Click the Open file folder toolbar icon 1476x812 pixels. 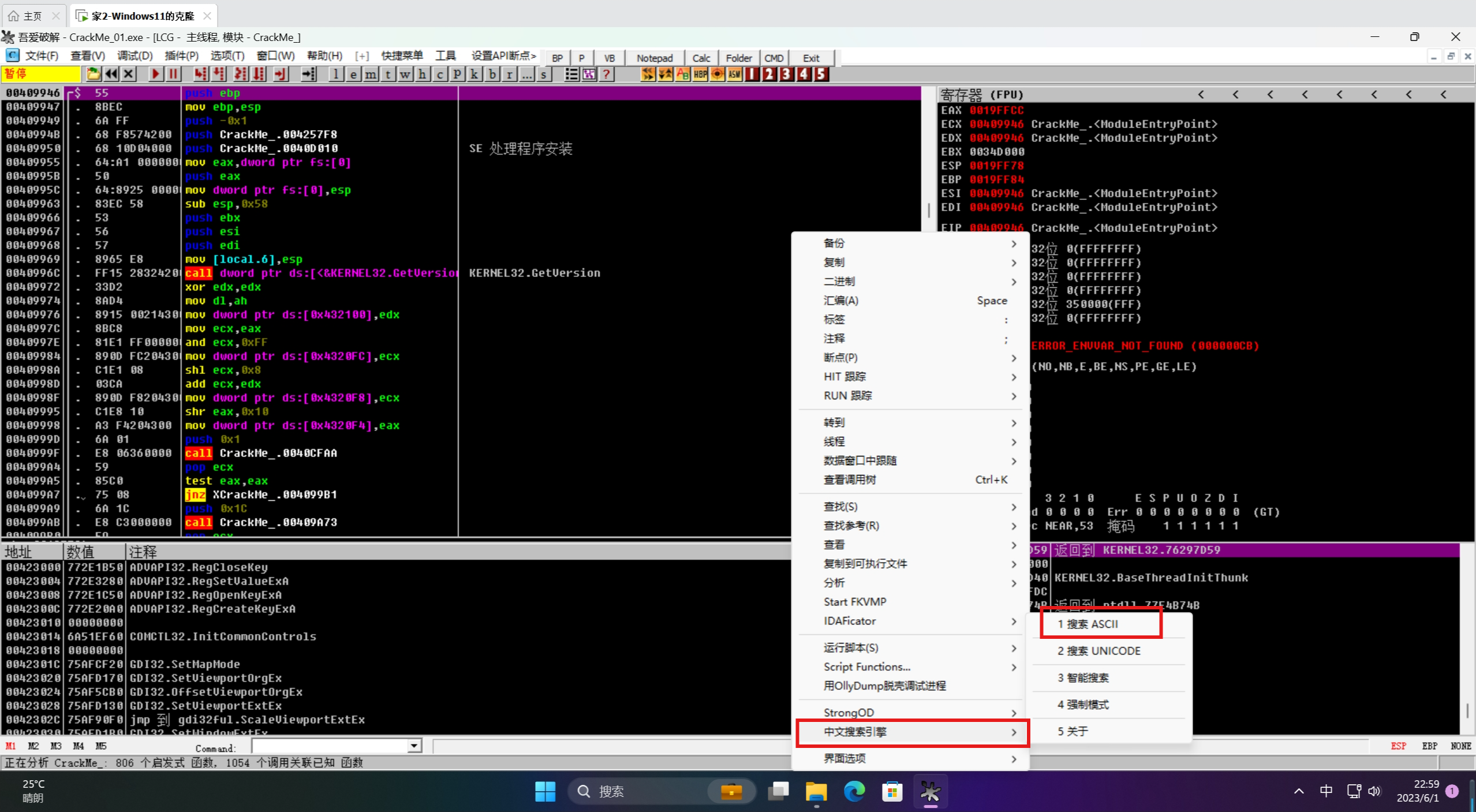coord(93,74)
